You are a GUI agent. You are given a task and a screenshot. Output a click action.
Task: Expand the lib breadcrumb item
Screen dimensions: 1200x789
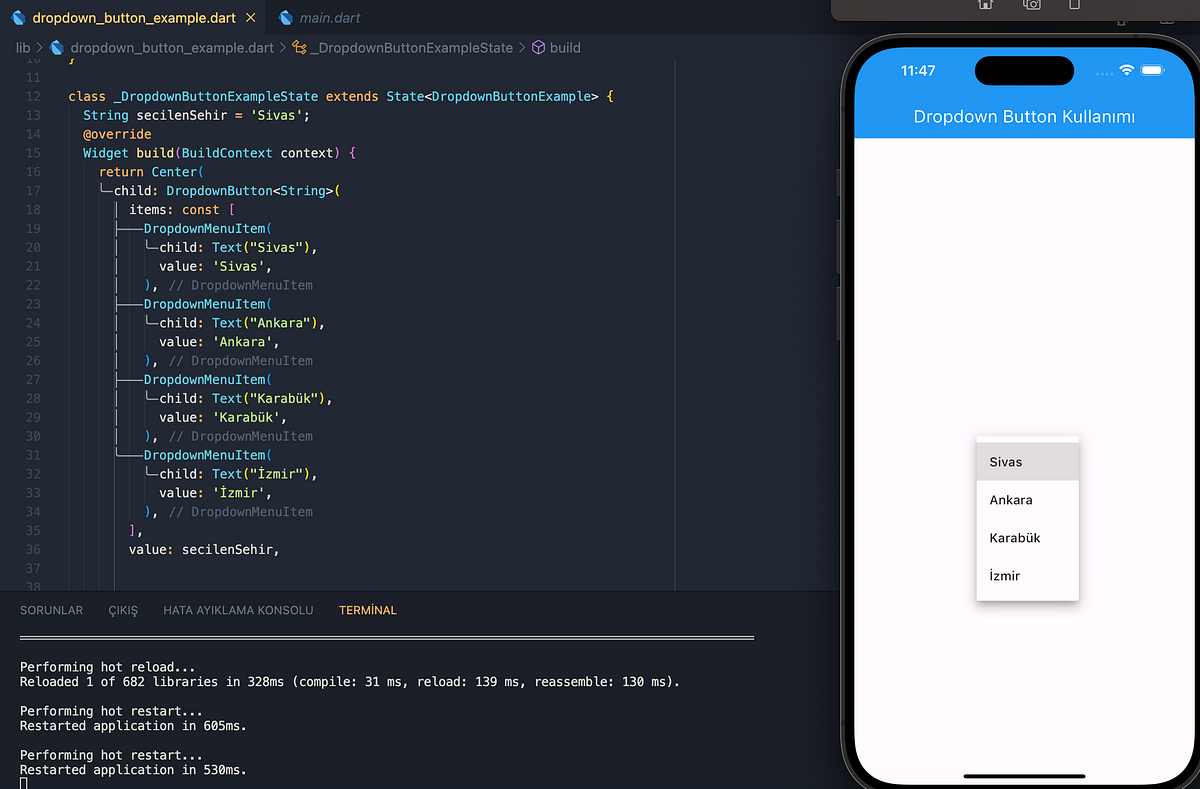22,47
